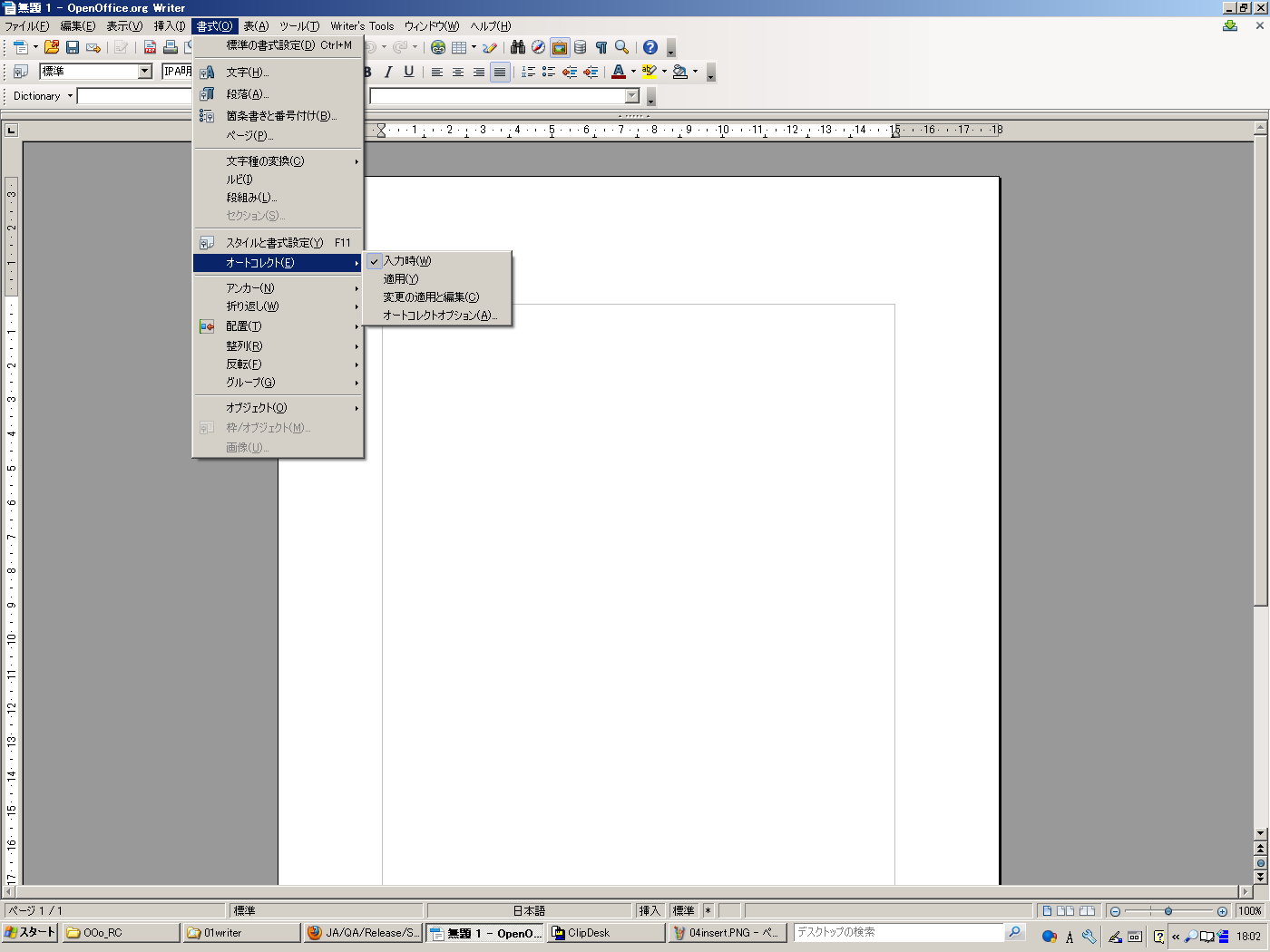This screenshot has height=952, width=1270.
Task: Open the Writer's Tools menu
Action: point(362,26)
